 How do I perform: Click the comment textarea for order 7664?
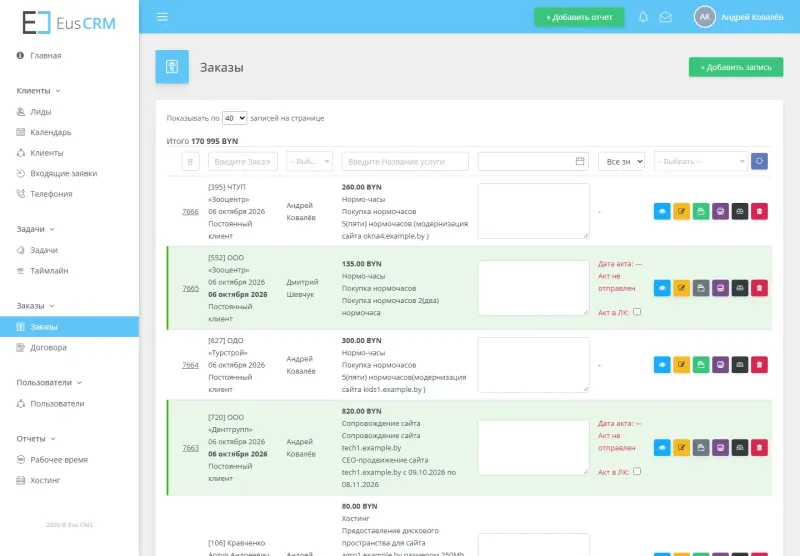pyautogui.click(x=534, y=365)
